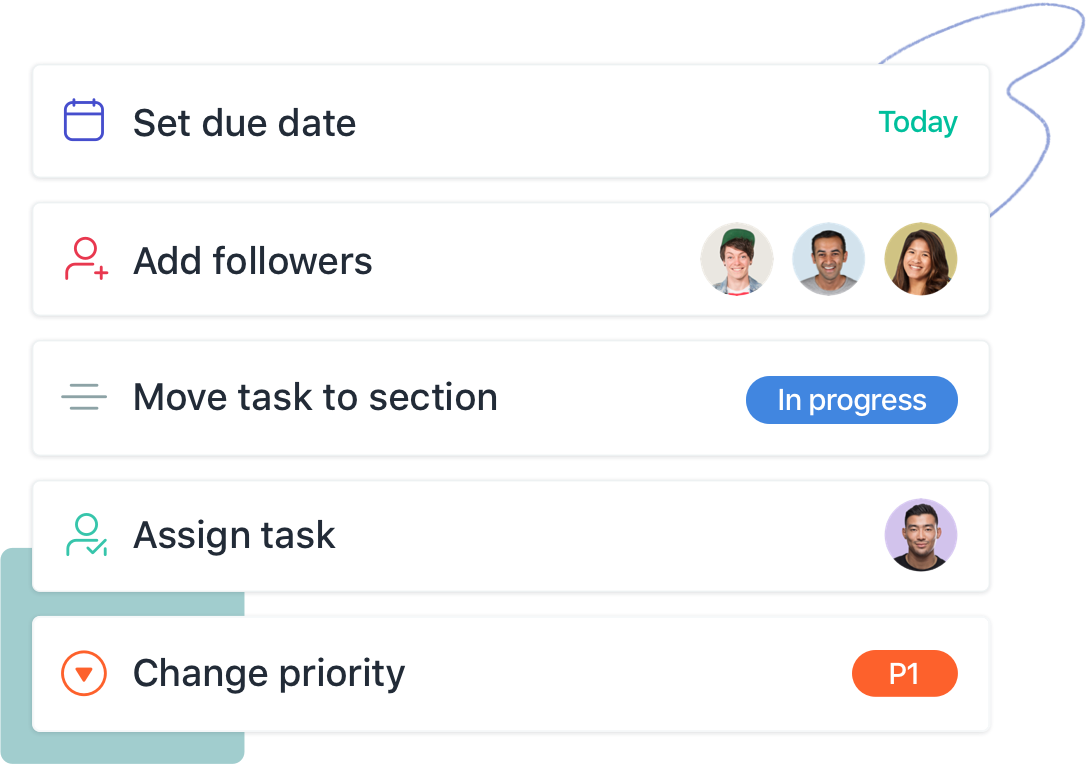The width and height of the screenshot is (1086, 764).
Task: Click the orange priority arrow circle icon
Action: (84, 673)
